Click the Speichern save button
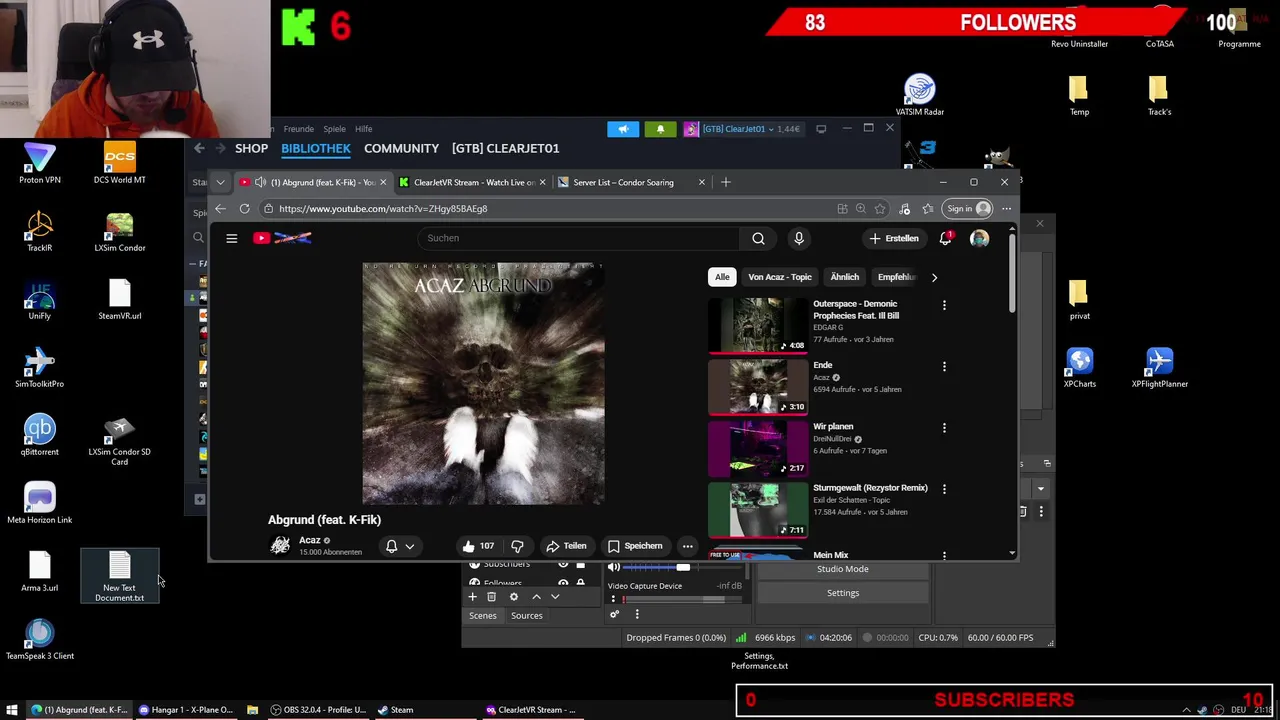The image size is (1280, 720). tap(635, 546)
